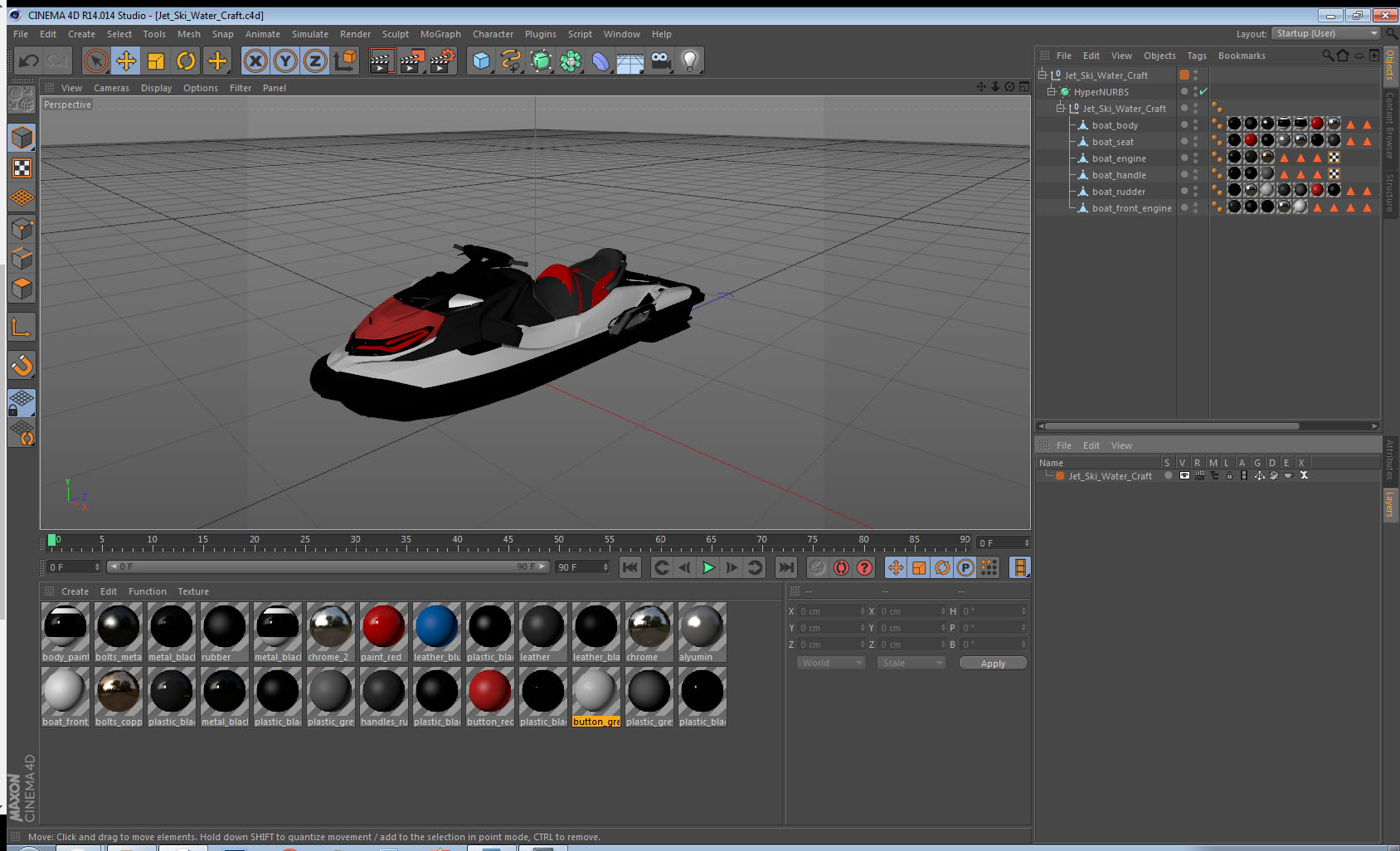Render active view clapperboard icon
Screen dimensions: 1400x851
tap(382, 61)
